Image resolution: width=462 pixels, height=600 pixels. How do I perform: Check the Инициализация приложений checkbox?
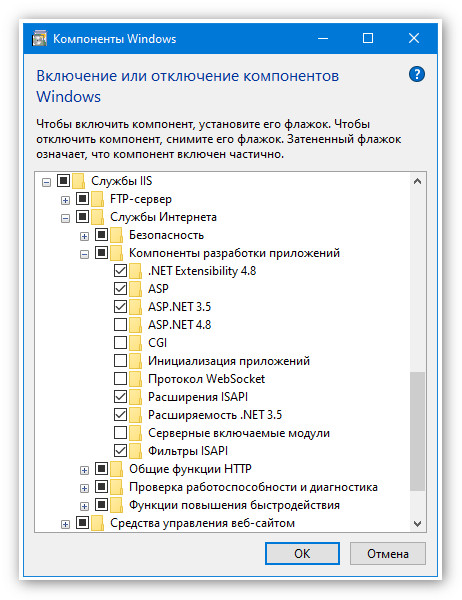[x=121, y=360]
